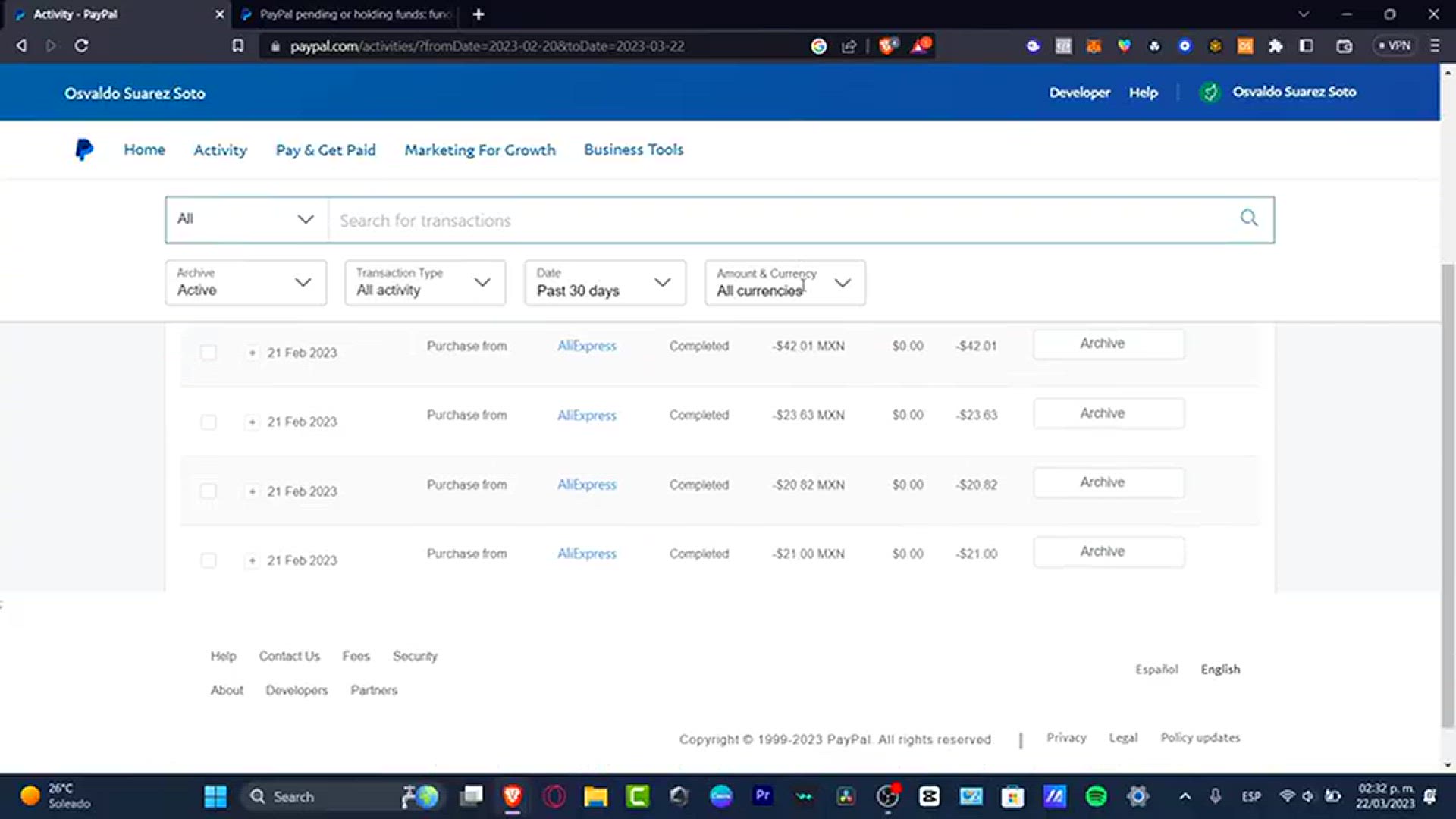
Task: Open the Google icon in the address bar
Action: click(x=819, y=46)
